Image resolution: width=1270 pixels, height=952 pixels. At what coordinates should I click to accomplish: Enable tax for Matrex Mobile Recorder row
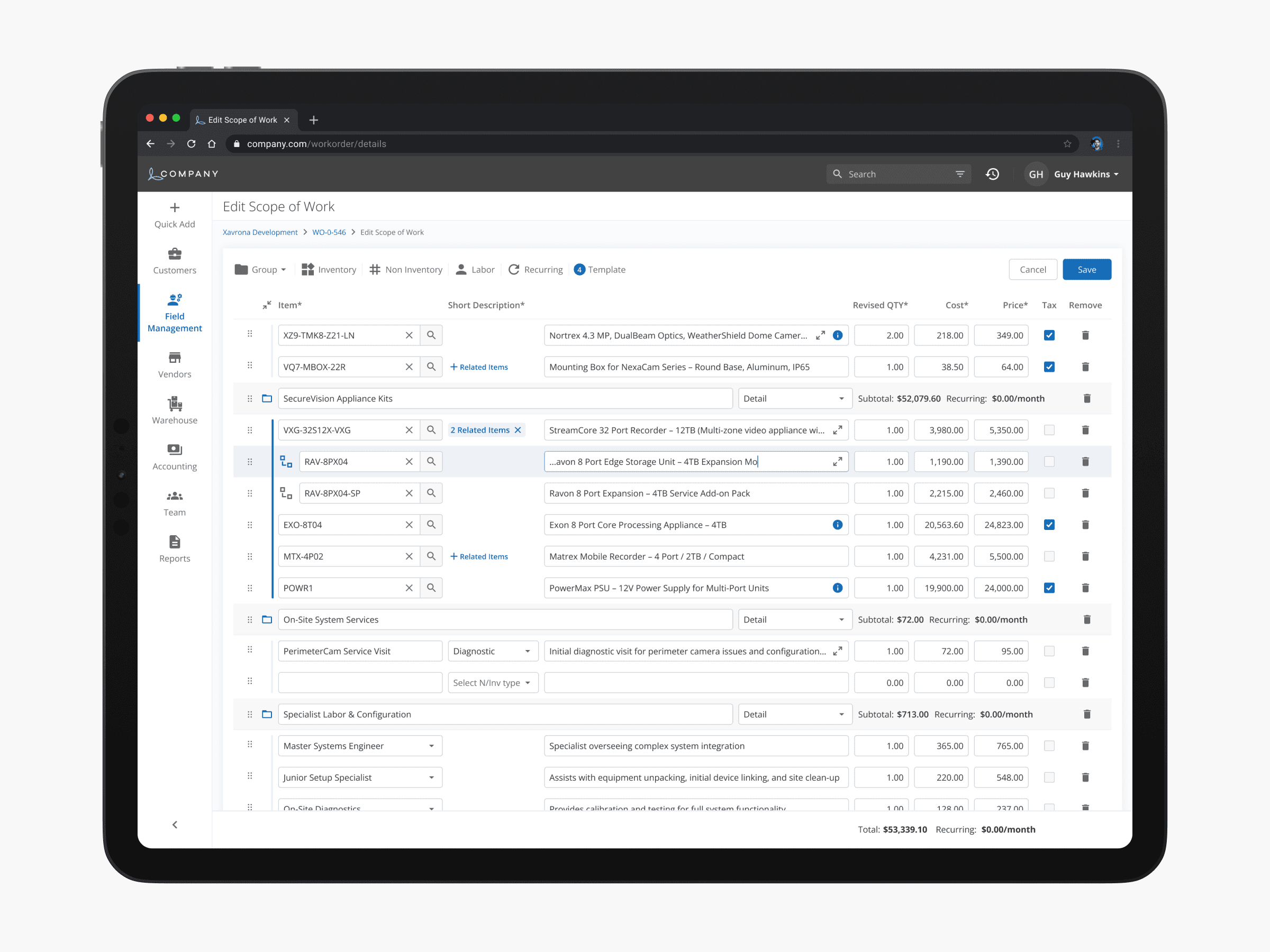pyautogui.click(x=1049, y=556)
